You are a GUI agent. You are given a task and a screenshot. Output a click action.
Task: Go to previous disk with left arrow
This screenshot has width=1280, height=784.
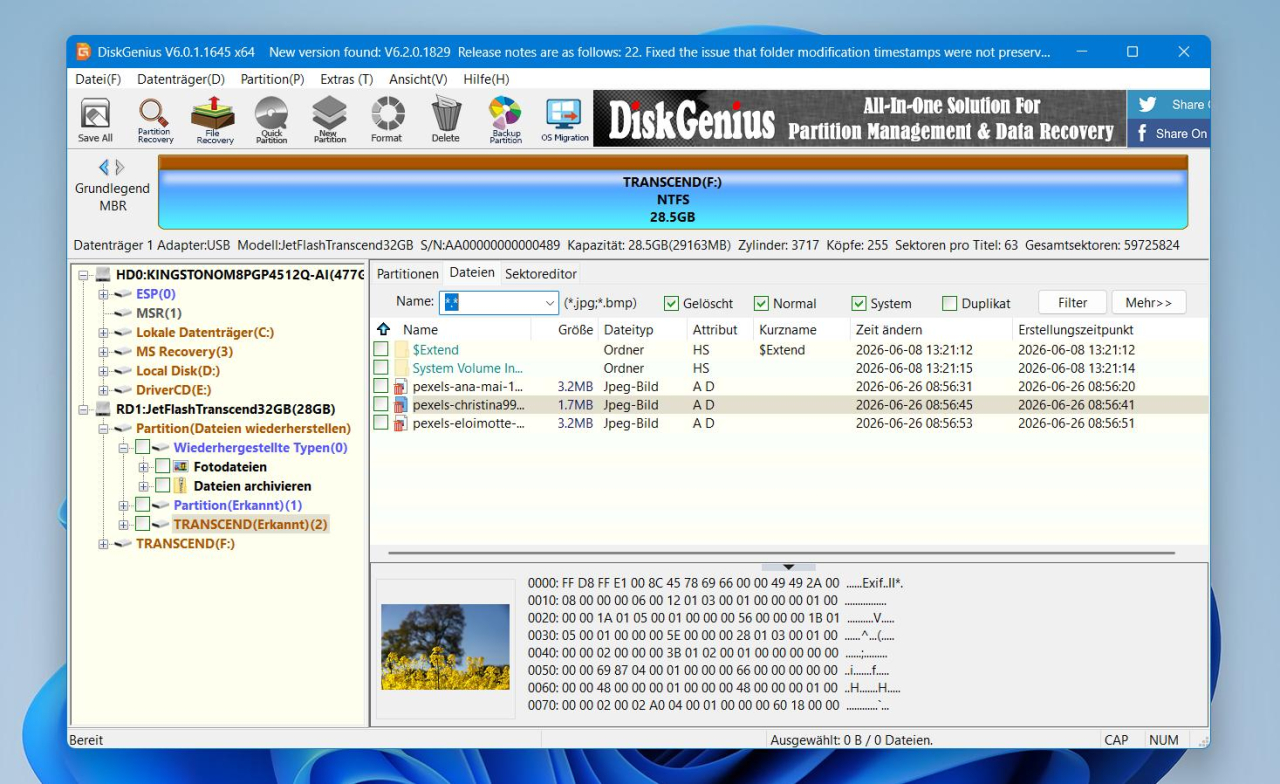103,168
